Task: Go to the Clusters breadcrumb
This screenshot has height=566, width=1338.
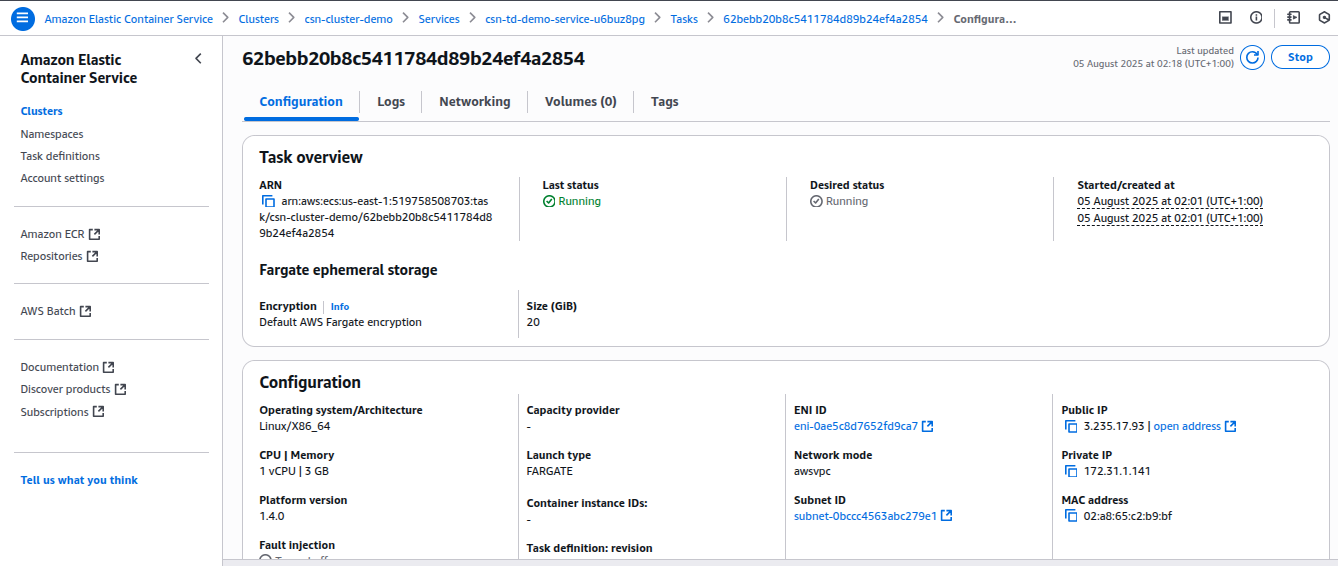Action: click(x=259, y=19)
